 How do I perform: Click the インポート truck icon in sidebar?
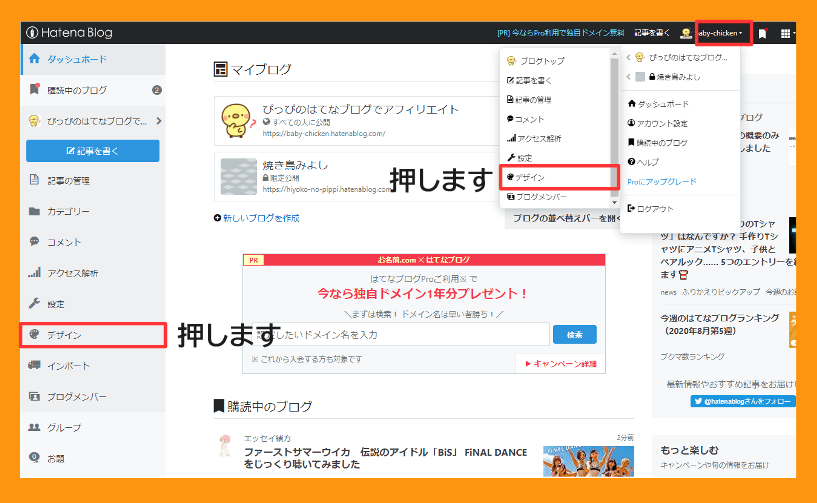[x=34, y=365]
